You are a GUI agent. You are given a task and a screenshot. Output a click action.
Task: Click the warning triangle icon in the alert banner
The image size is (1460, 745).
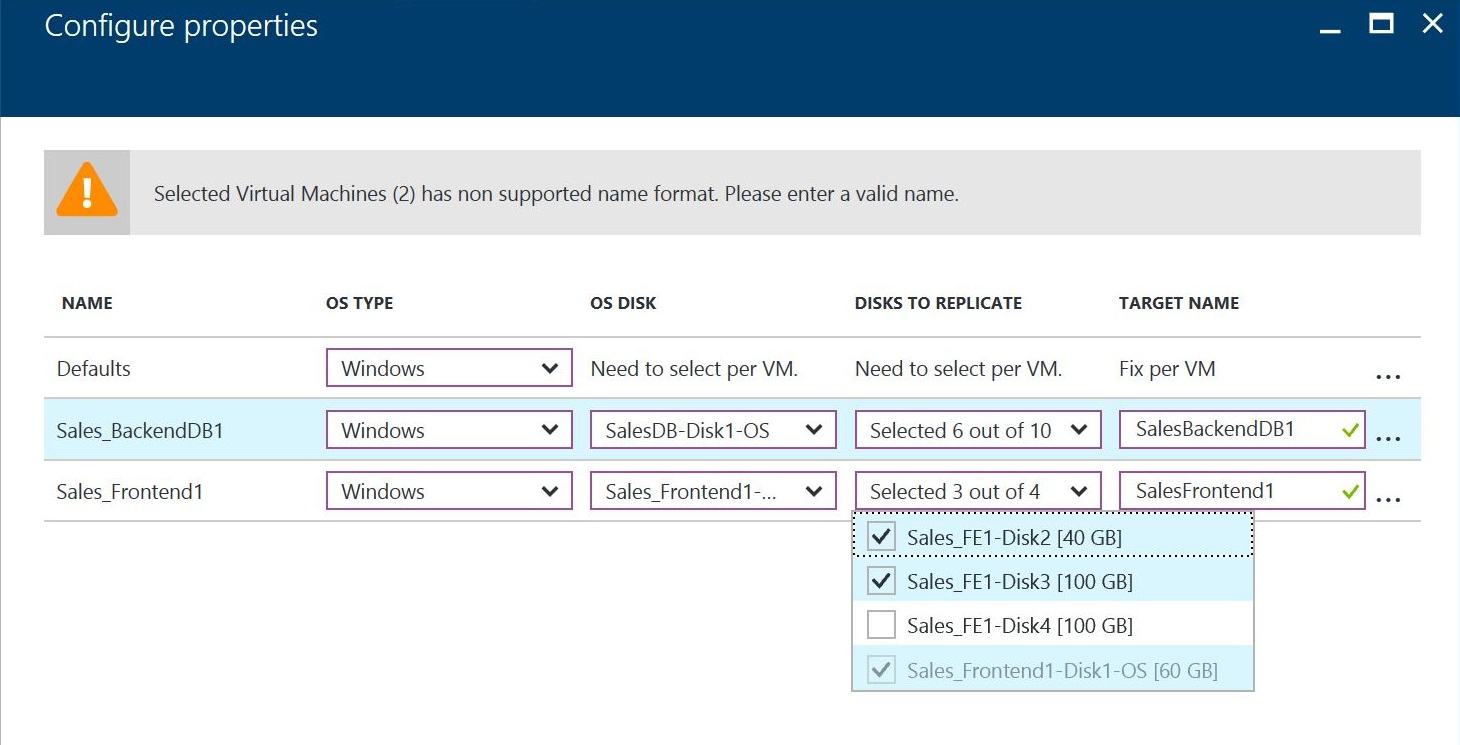(86, 191)
